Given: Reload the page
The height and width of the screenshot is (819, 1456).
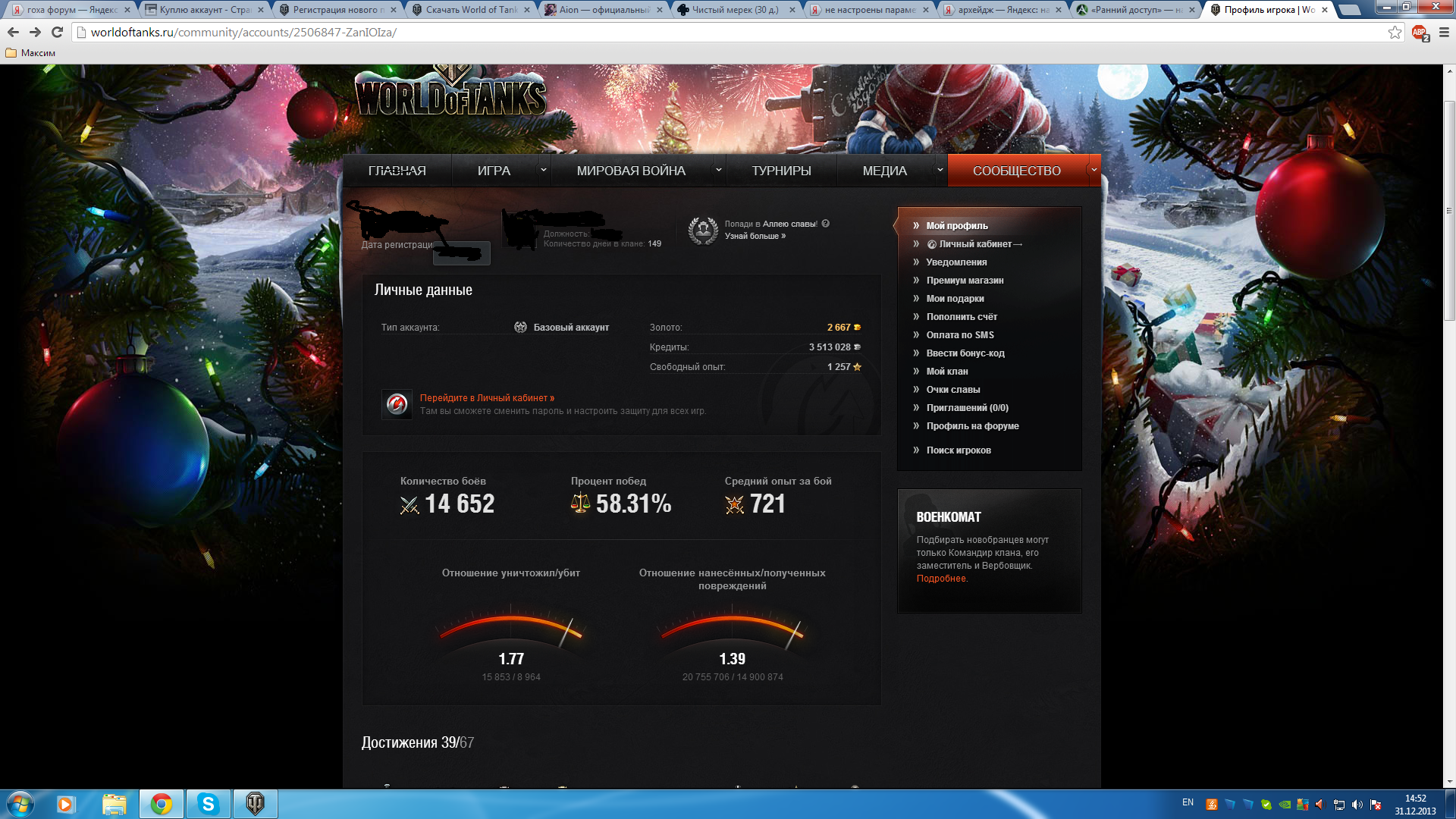Looking at the screenshot, I should 57,33.
